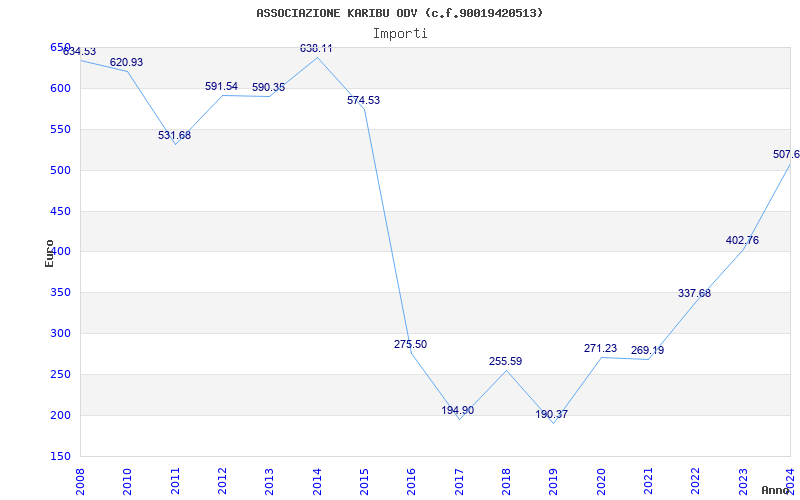Click the 590.35 data label
800x500 pixels.
pos(268,87)
